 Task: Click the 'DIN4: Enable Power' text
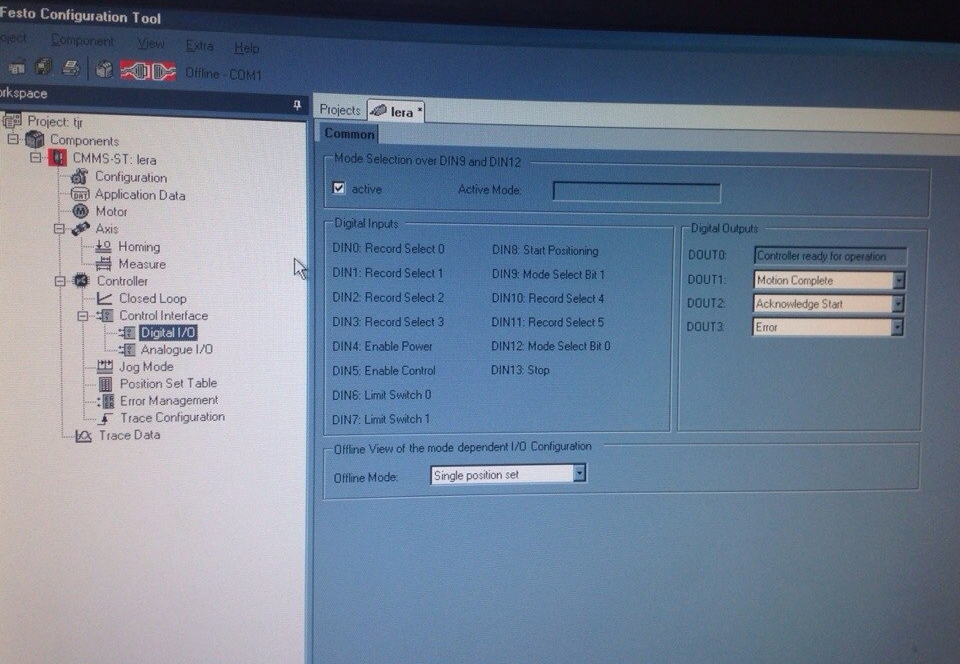[382, 346]
